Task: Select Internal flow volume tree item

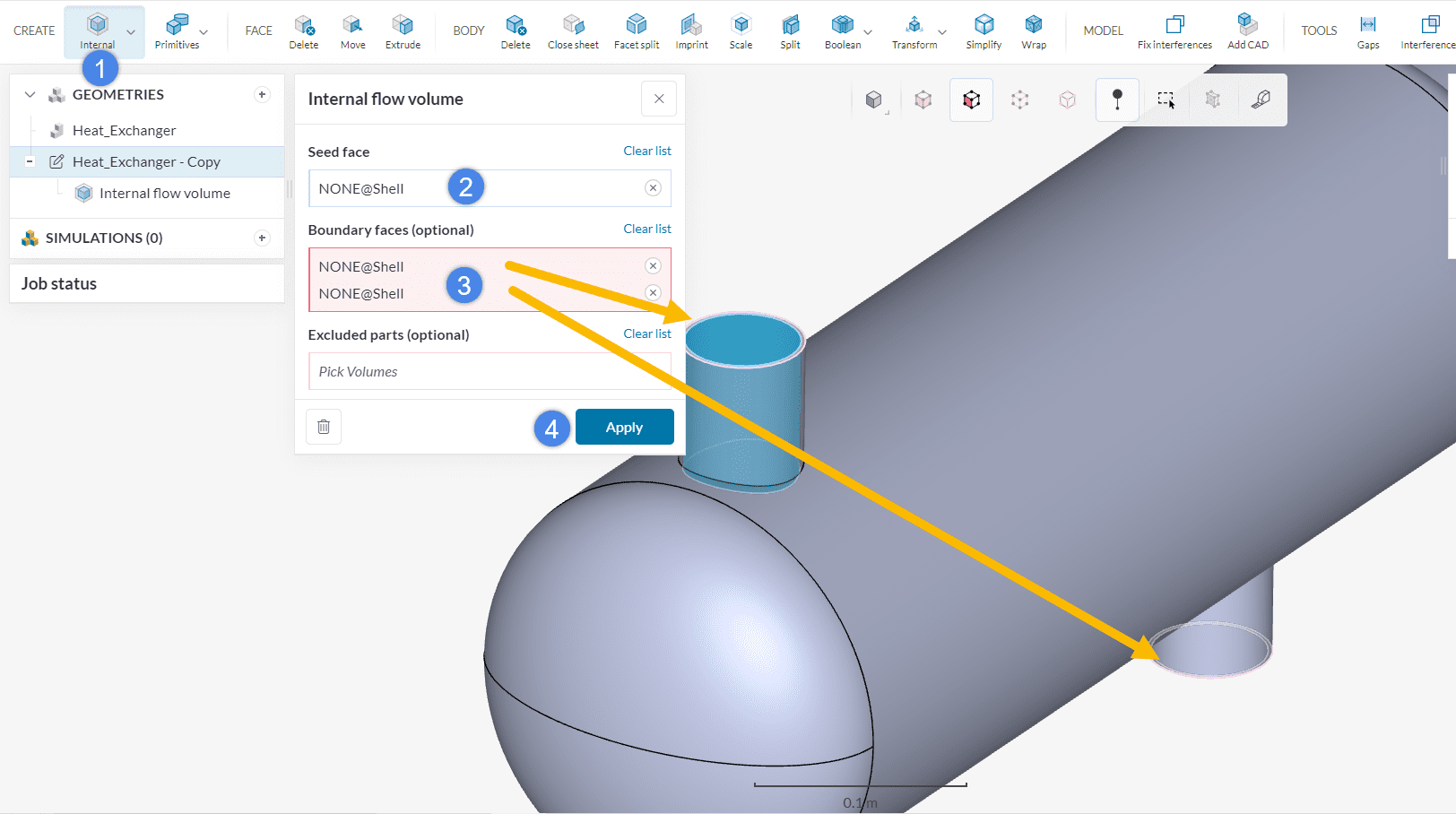Action: [164, 194]
